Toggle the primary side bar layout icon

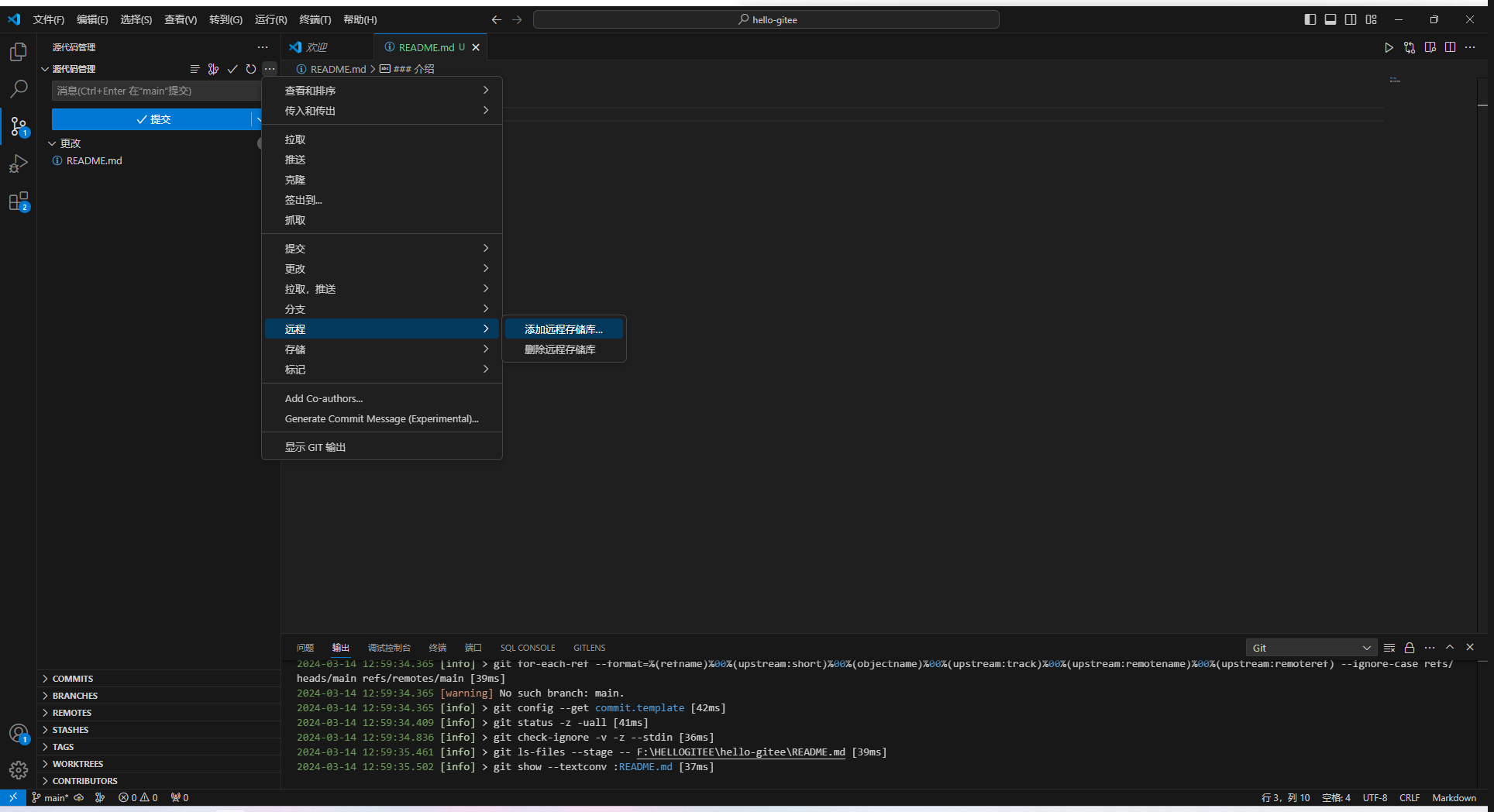(1310, 19)
